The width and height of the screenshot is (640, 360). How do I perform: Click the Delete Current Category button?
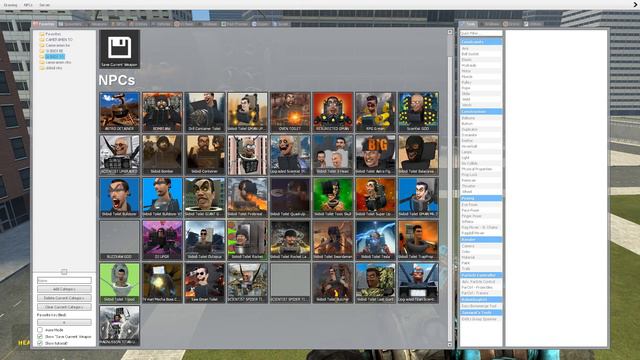(64, 298)
